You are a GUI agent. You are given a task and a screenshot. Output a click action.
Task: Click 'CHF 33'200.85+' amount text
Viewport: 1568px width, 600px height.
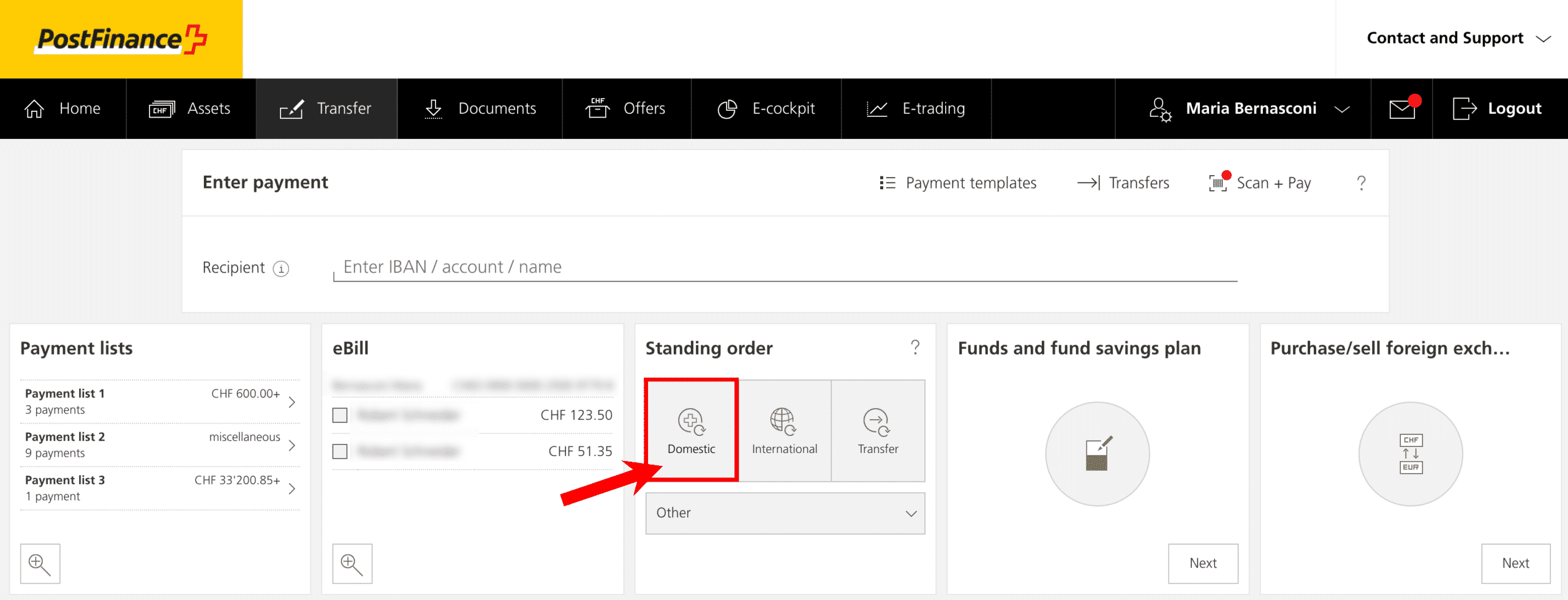click(x=237, y=480)
